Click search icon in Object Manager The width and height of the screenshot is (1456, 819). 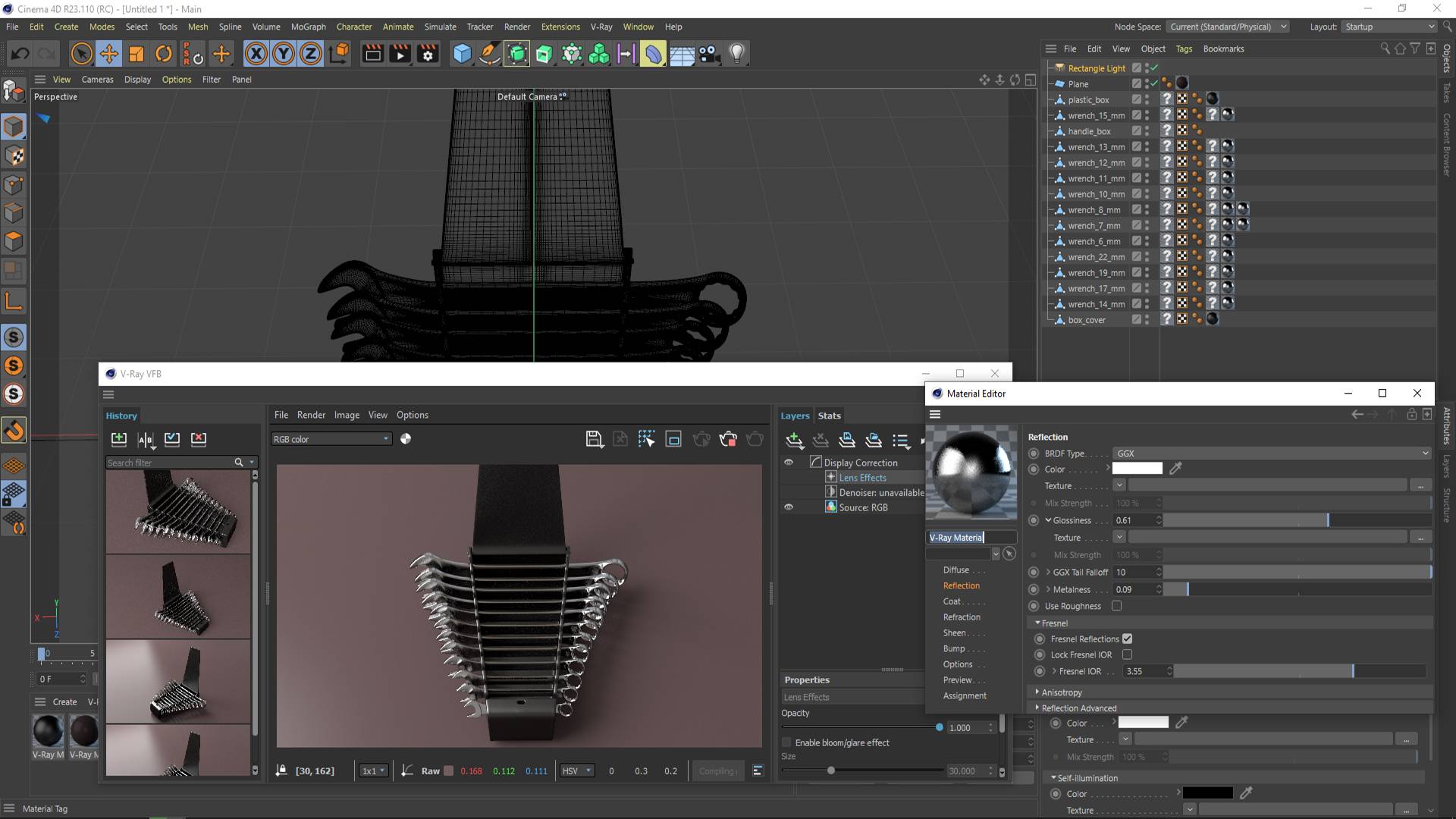[x=1385, y=49]
